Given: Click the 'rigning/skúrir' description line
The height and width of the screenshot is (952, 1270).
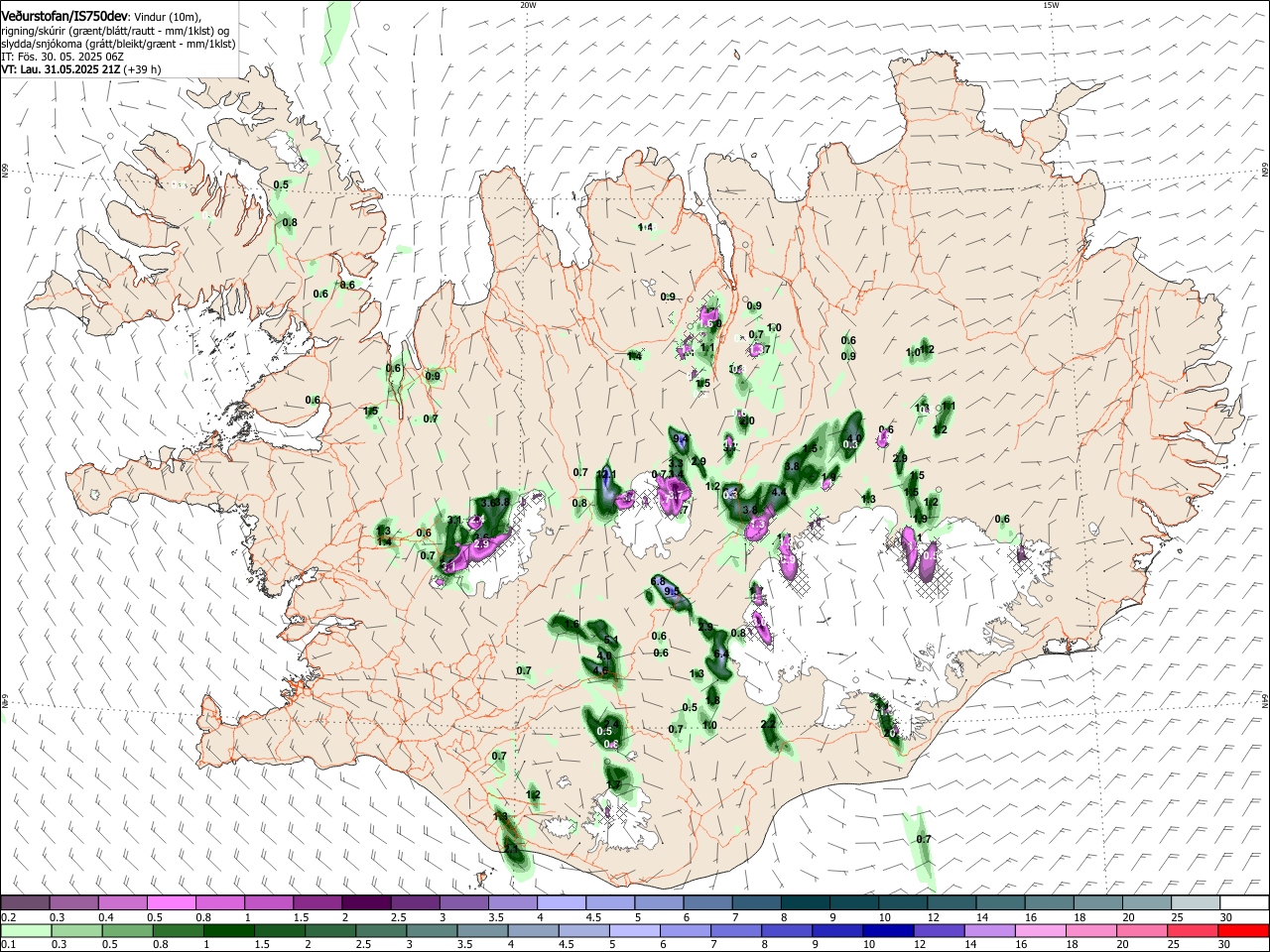Looking at the screenshot, I should pyautogui.click(x=115, y=31).
